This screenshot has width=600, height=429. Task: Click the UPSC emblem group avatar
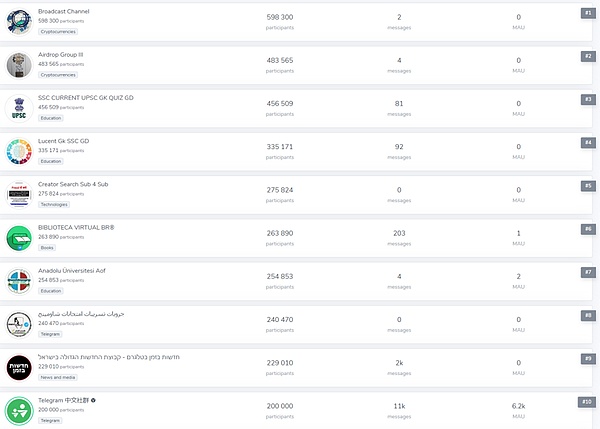(20, 108)
